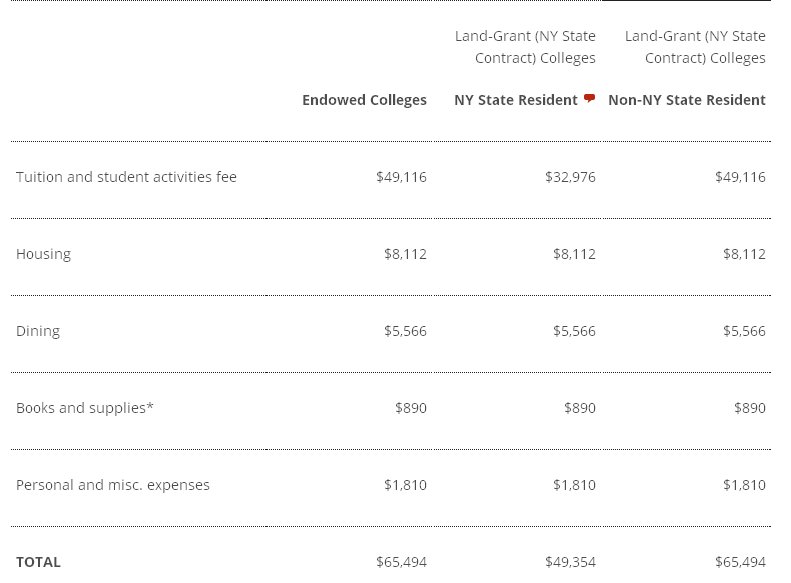The width and height of the screenshot is (791, 583).
Task: Click the Land-Grant Colleges heading above NY State Resident
Action: (525, 47)
